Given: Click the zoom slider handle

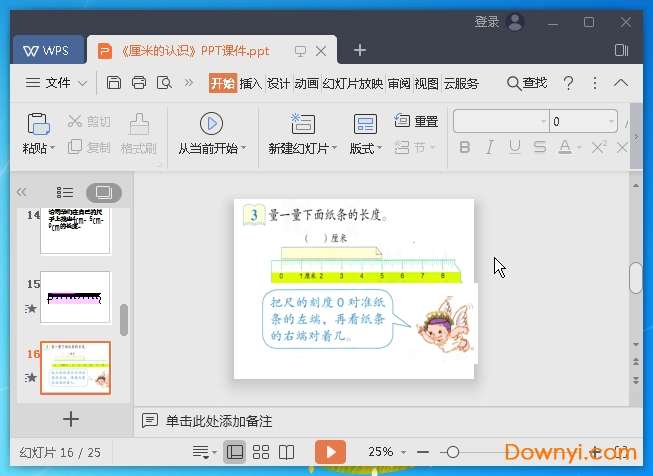Looking at the screenshot, I should click(x=453, y=452).
